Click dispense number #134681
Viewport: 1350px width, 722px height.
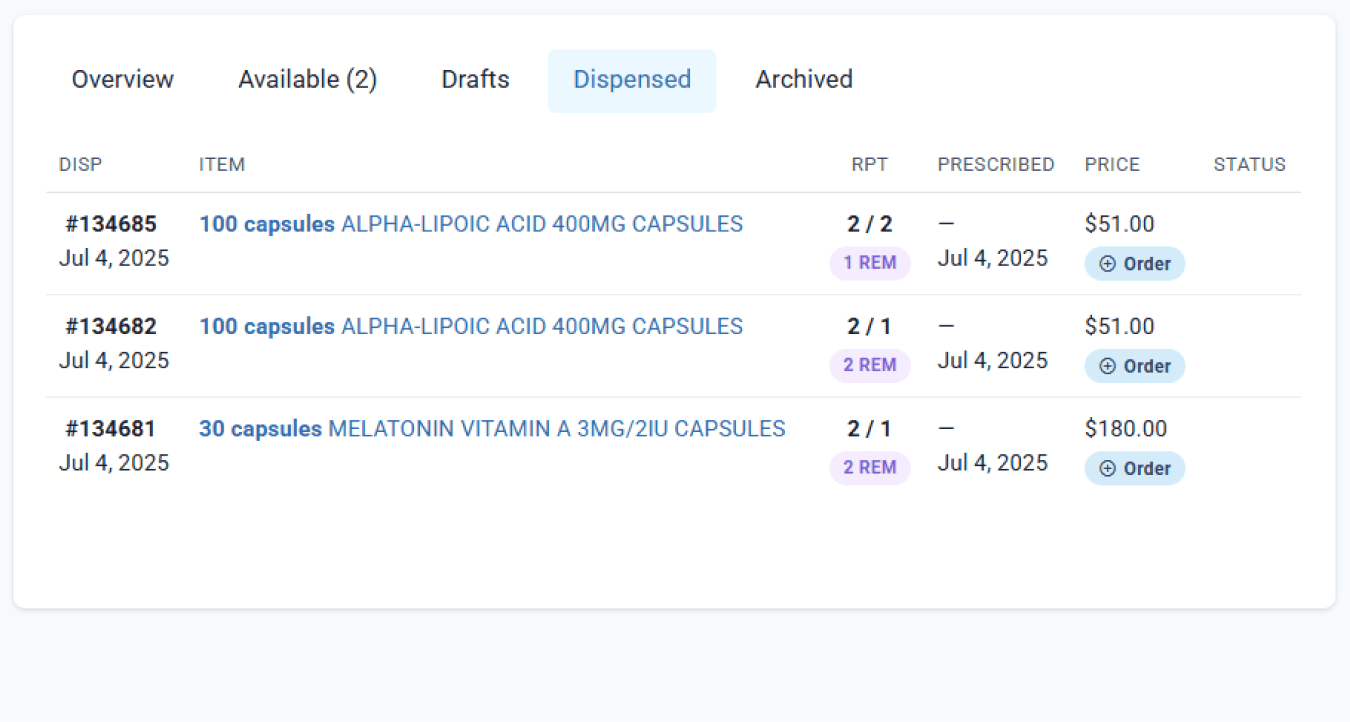[111, 429]
